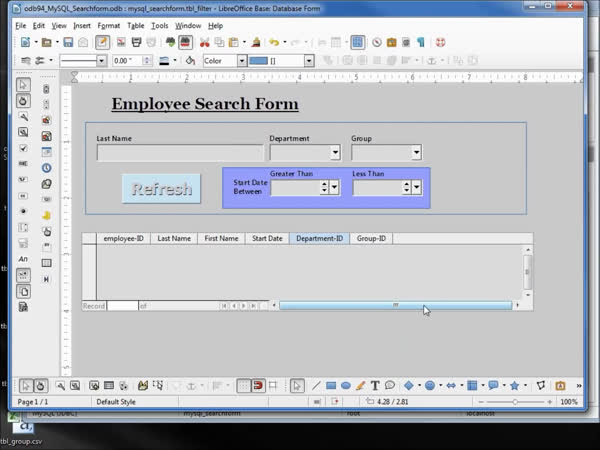Open the Department dropdown list

point(335,153)
